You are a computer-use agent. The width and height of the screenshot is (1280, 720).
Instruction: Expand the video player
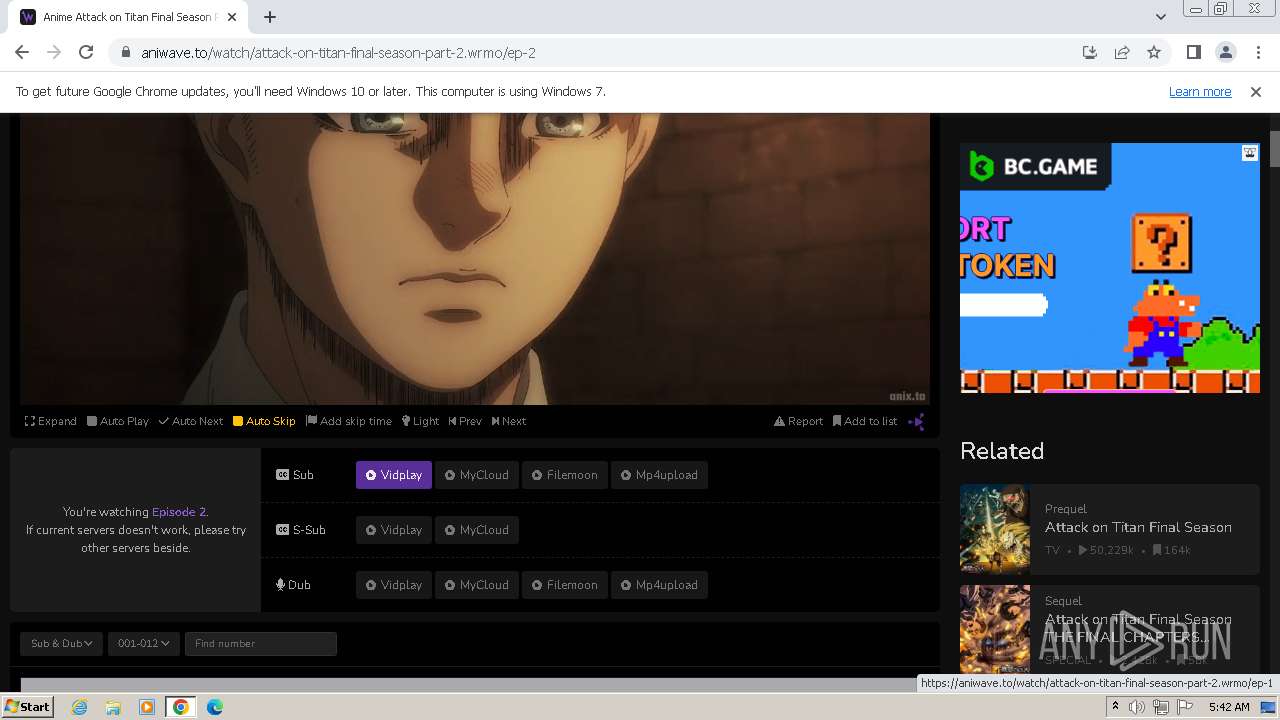click(51, 421)
